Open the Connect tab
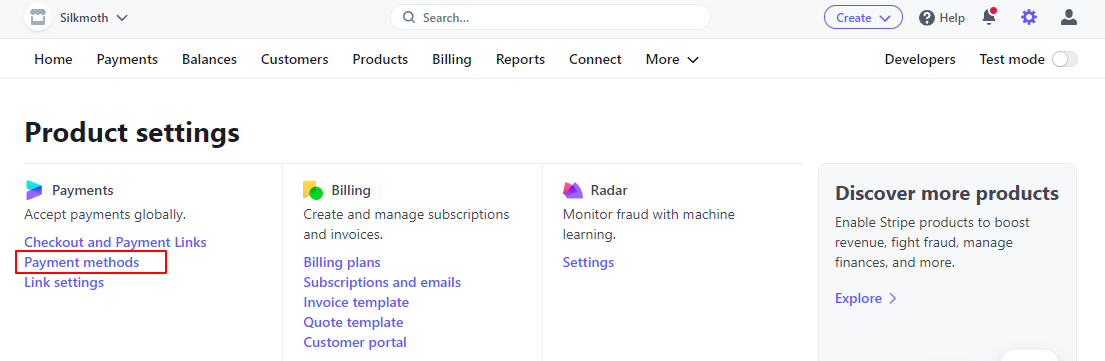The image size is (1105, 361). click(x=595, y=60)
